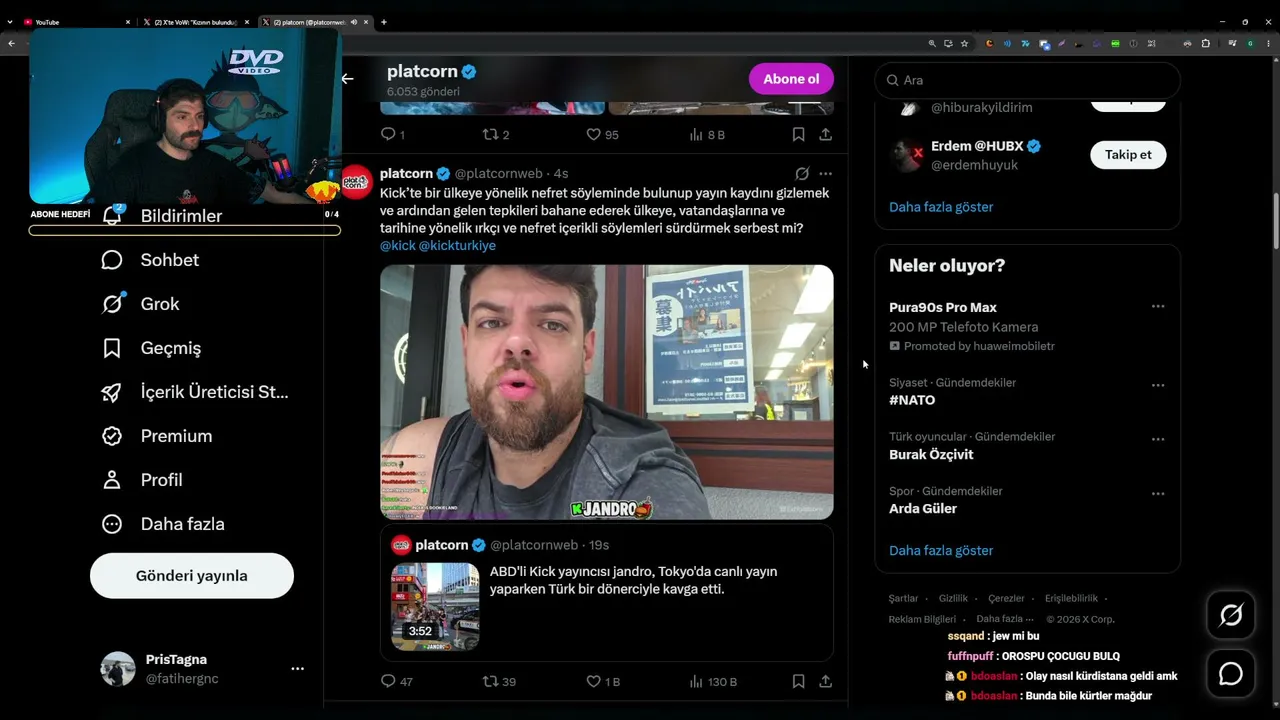
Task: Open more options for Burak Özçivit trend
Action: [x=1158, y=439]
